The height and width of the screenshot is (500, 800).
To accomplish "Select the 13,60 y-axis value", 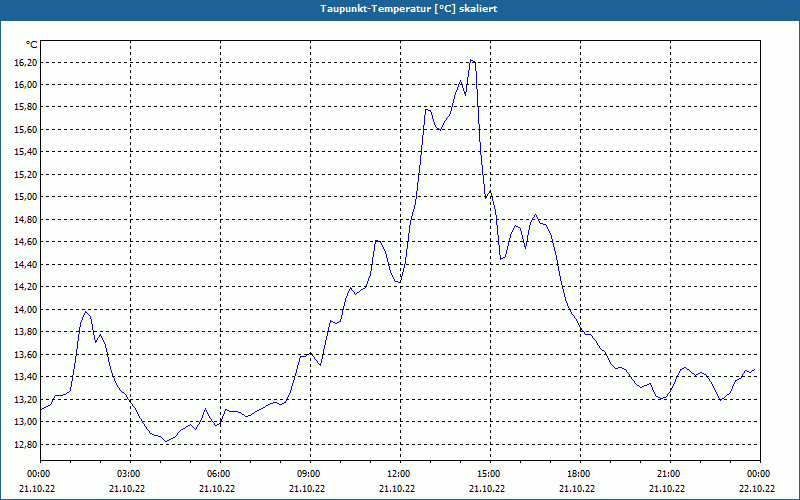I will [28, 354].
